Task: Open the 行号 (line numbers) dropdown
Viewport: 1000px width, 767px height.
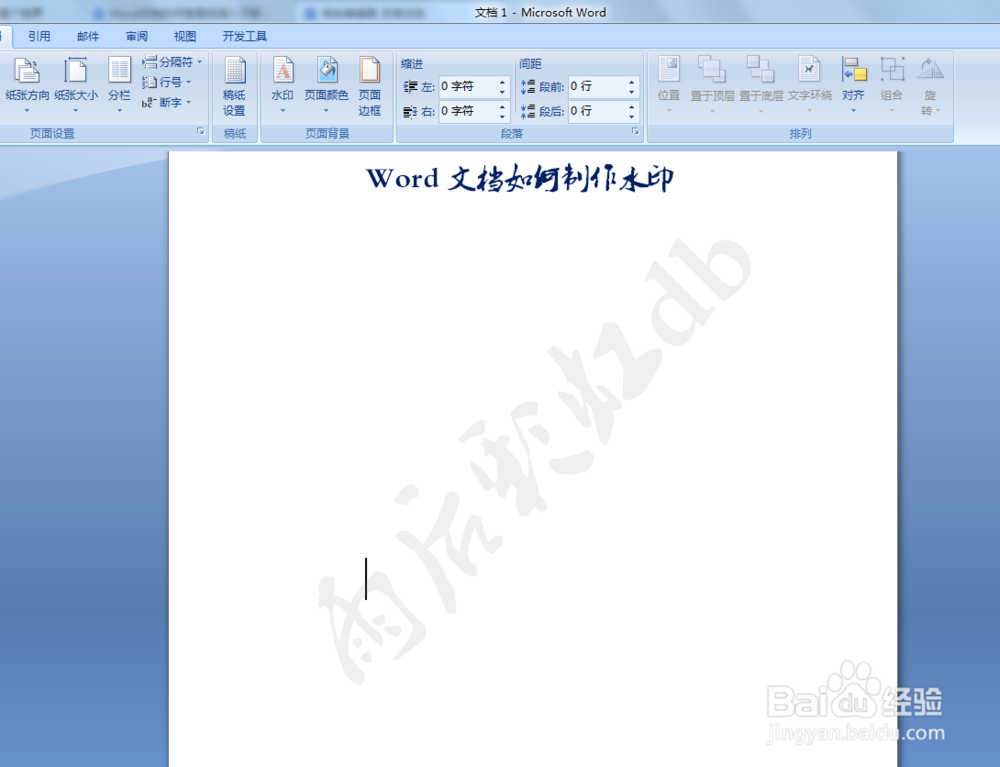Action: [x=166, y=82]
